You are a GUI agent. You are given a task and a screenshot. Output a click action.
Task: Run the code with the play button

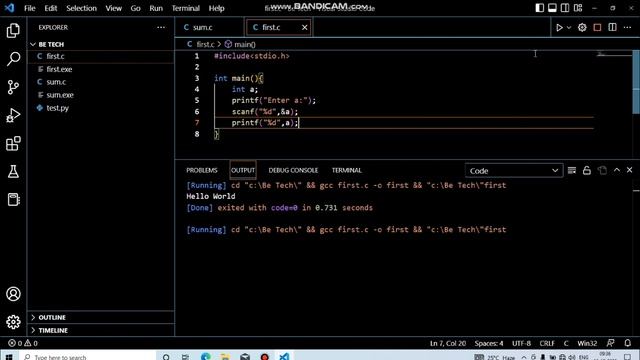tap(559, 27)
